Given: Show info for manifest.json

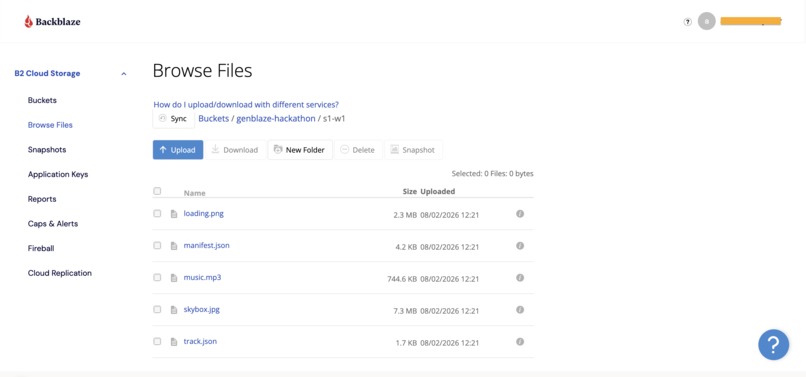Looking at the screenshot, I should point(520,246).
